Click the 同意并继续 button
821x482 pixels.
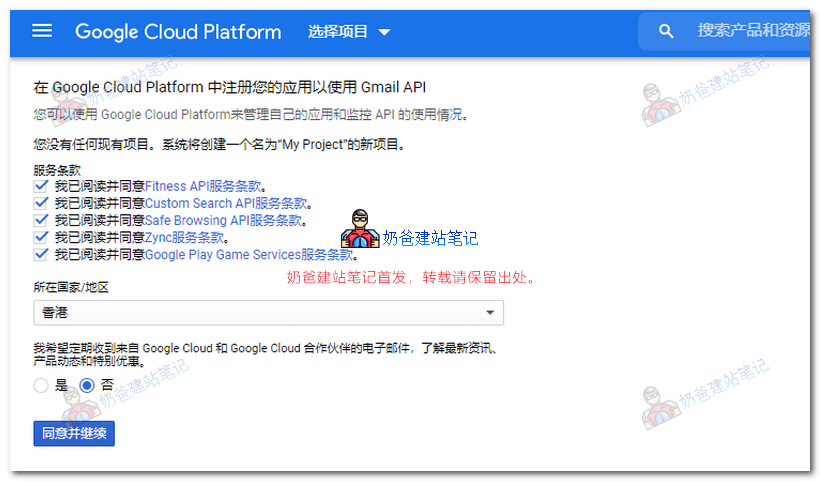click(x=74, y=433)
